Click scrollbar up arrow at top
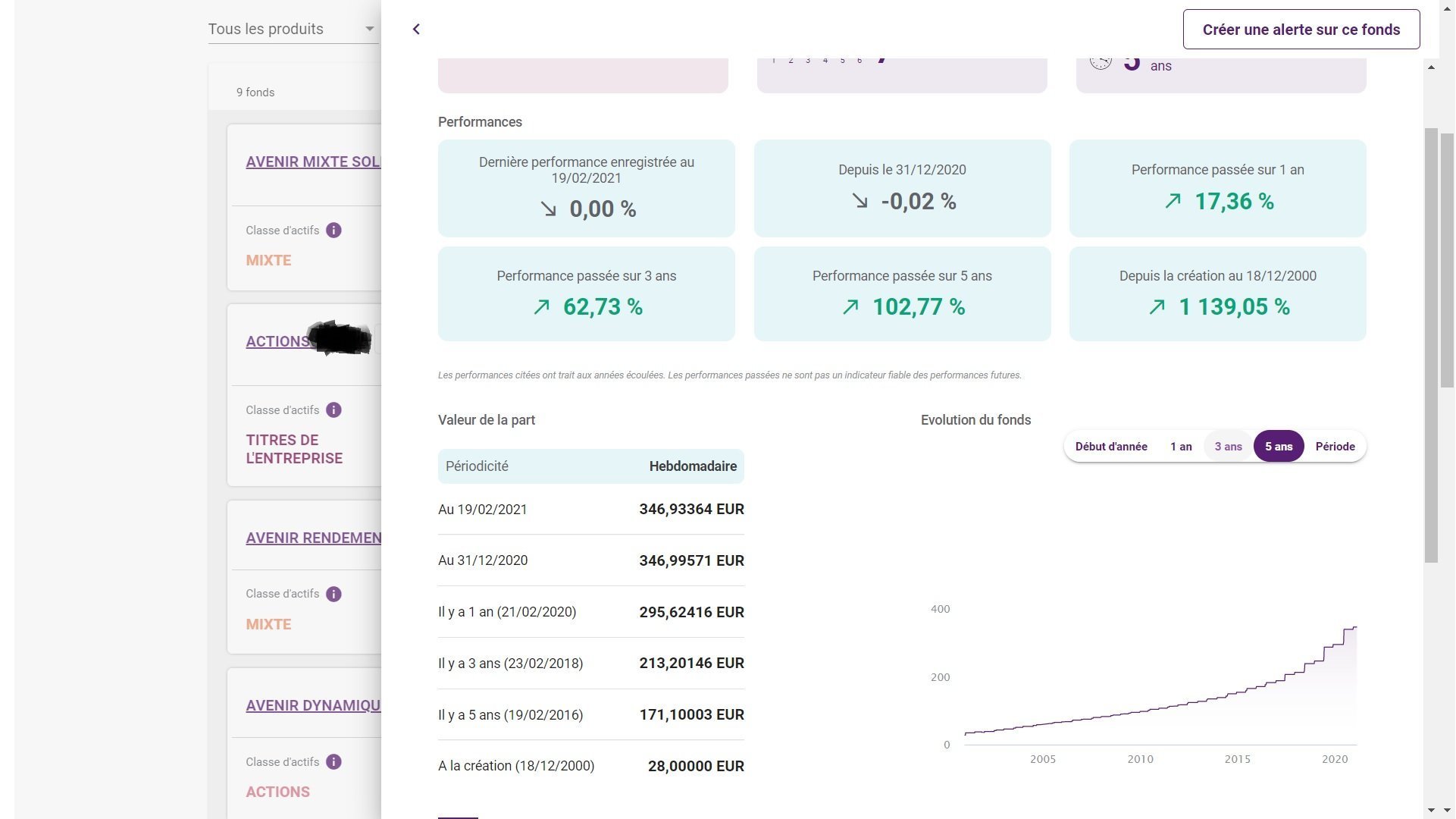 [1431, 67]
